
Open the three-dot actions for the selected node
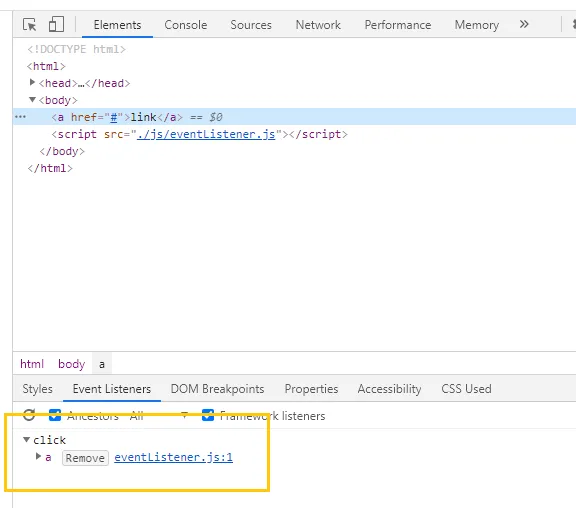[x=20, y=117]
